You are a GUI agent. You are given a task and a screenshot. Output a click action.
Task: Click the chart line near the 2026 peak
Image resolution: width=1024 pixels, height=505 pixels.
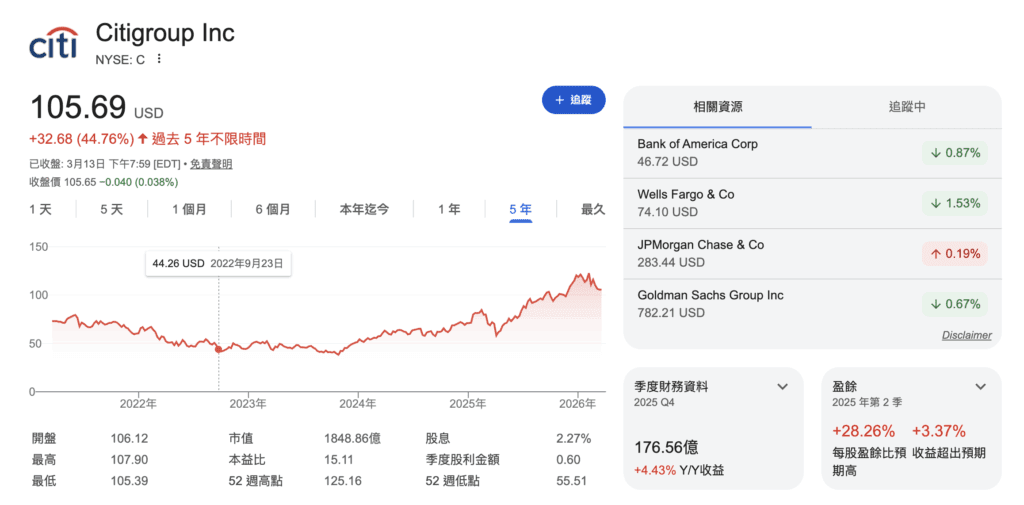tap(578, 276)
